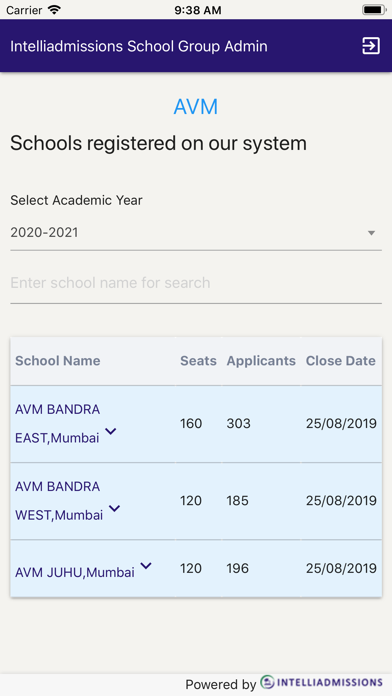The image size is (392, 696).
Task: Open AVM BANDRA EAST,Mumbai school link
Action: (58, 423)
